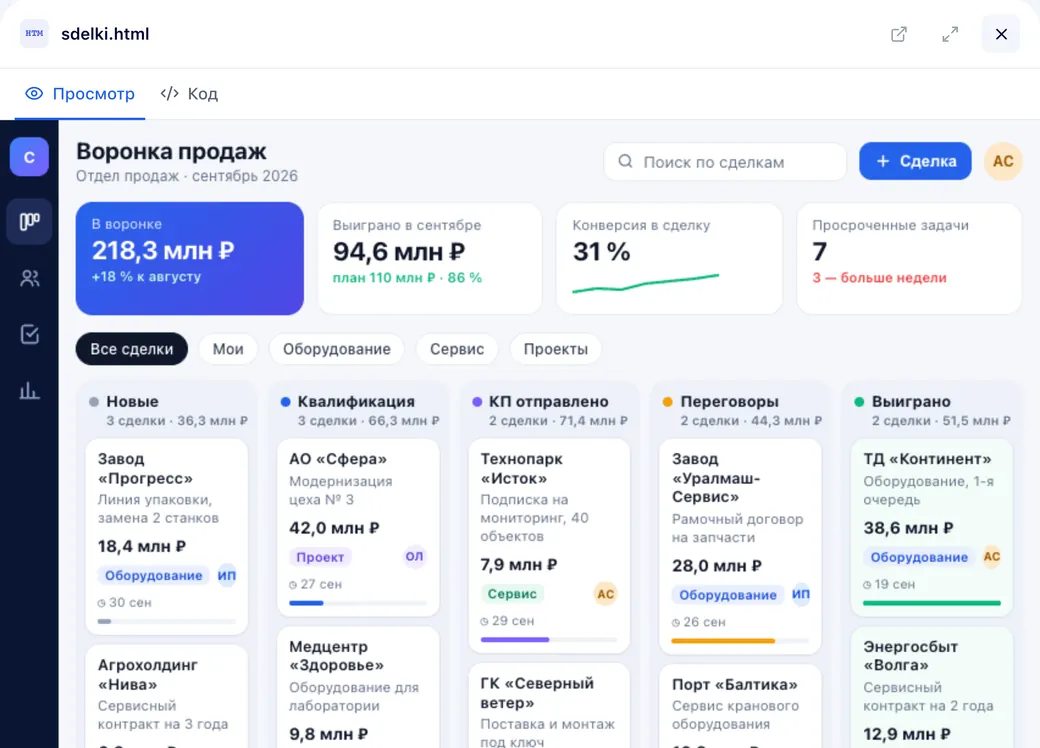Click the план 110 млн ₽ · 86 % text
This screenshot has height=748, width=1040.
pyautogui.click(x=407, y=278)
